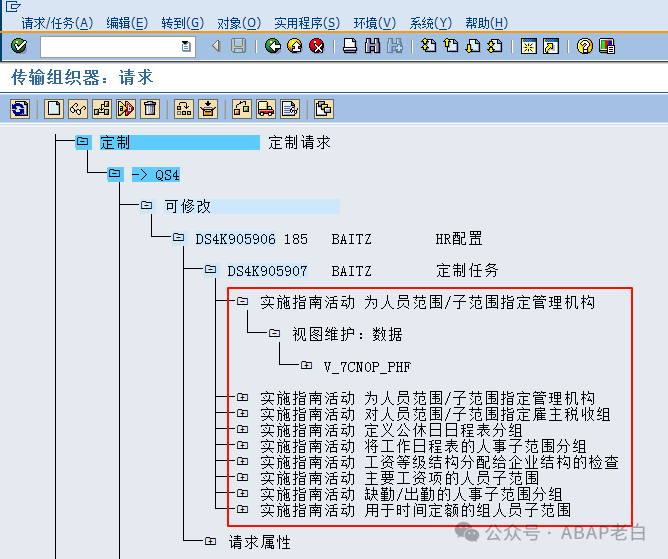Open the SAP menu icon at top-left
The width and height of the screenshot is (668, 559).
click(x=13, y=6)
